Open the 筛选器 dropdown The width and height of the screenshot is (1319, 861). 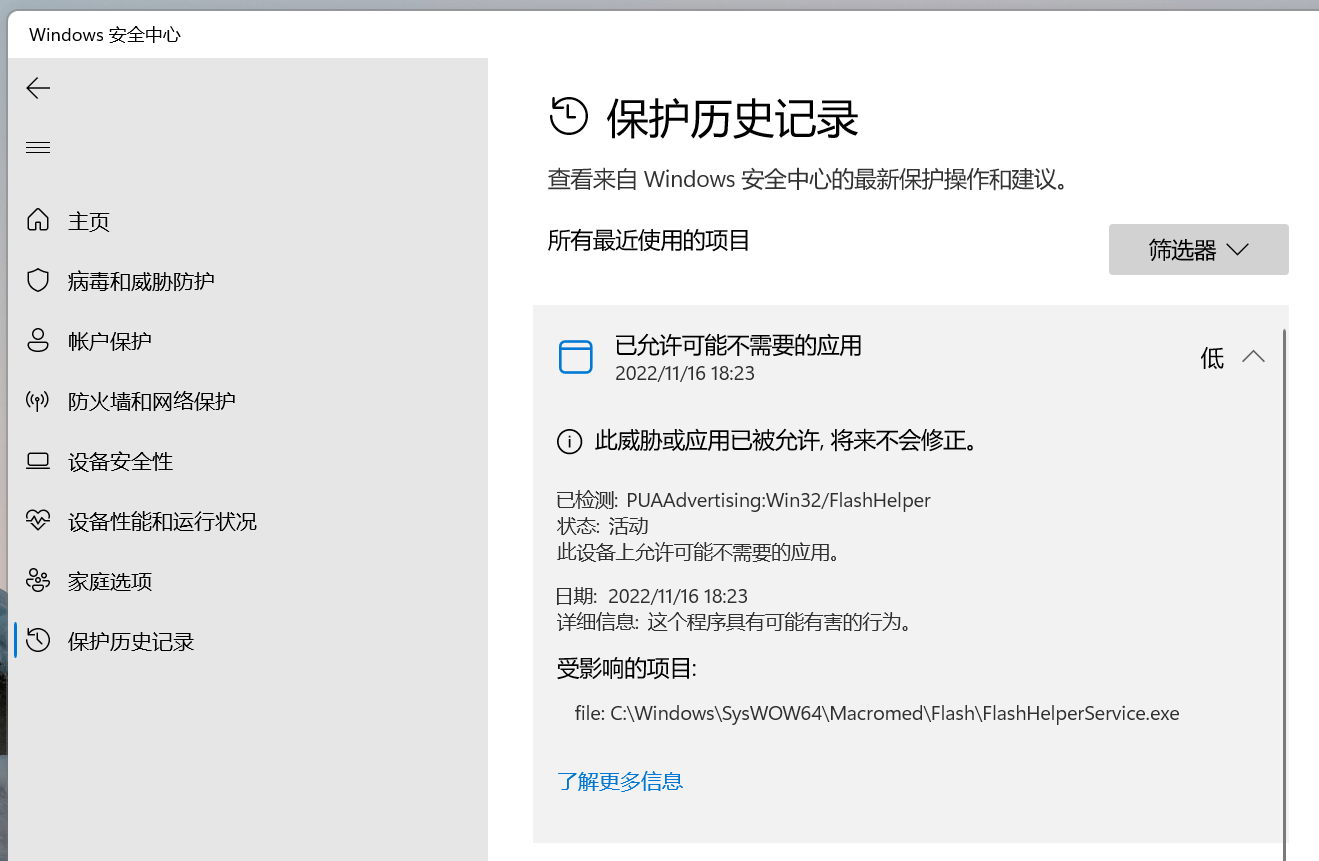[1198, 249]
